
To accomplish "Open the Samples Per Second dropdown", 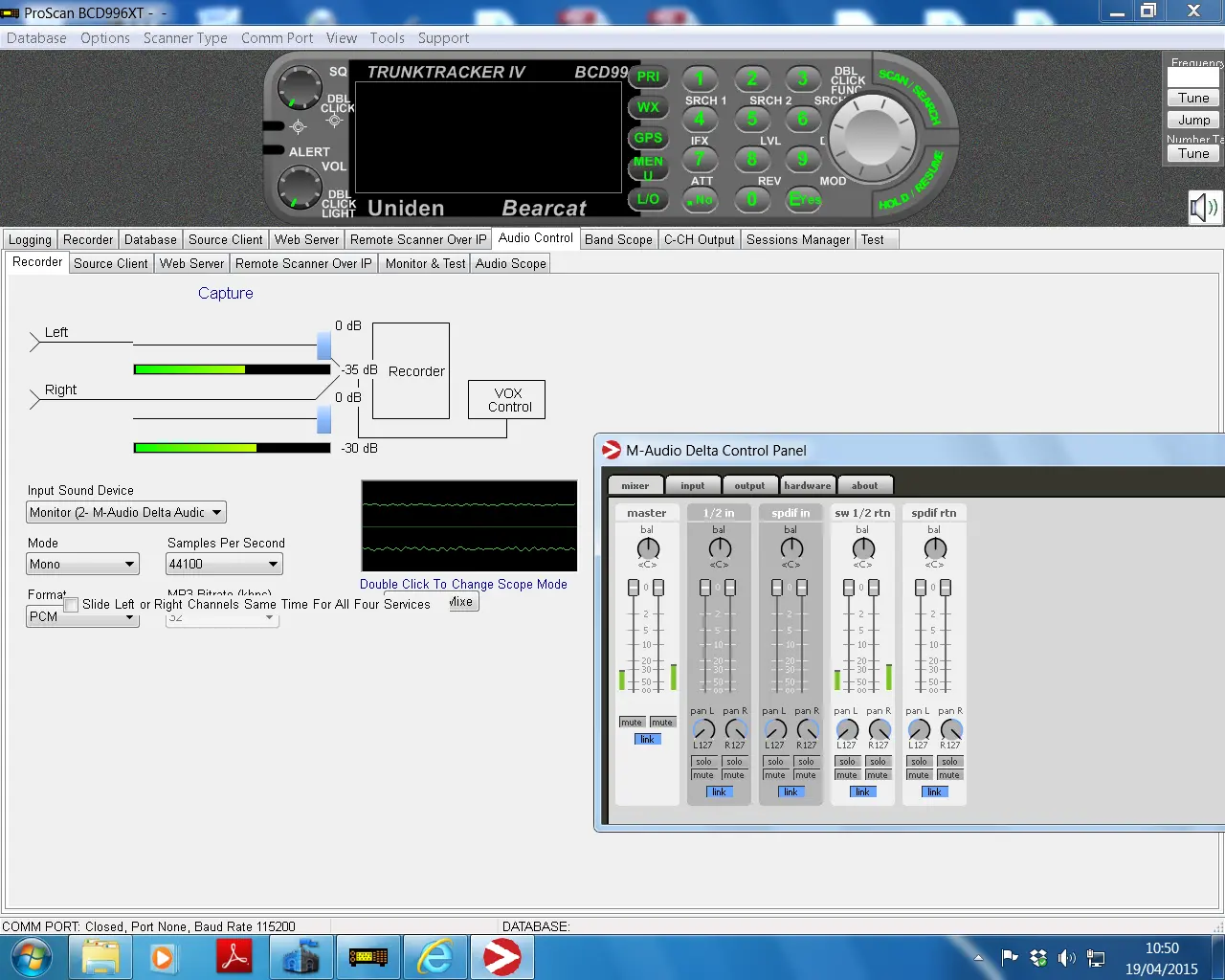I will click(225, 564).
